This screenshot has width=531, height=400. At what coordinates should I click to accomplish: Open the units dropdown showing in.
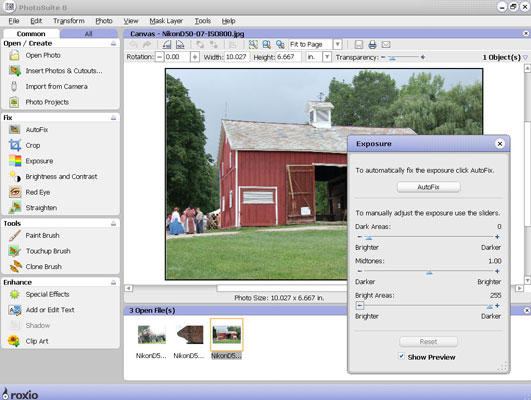(x=327, y=57)
